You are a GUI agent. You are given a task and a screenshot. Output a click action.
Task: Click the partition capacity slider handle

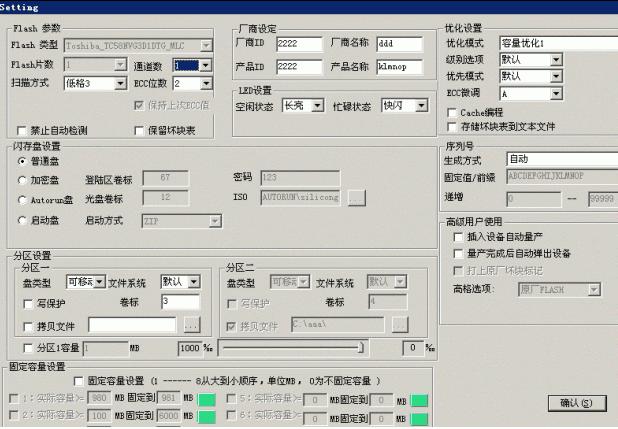pos(360,347)
